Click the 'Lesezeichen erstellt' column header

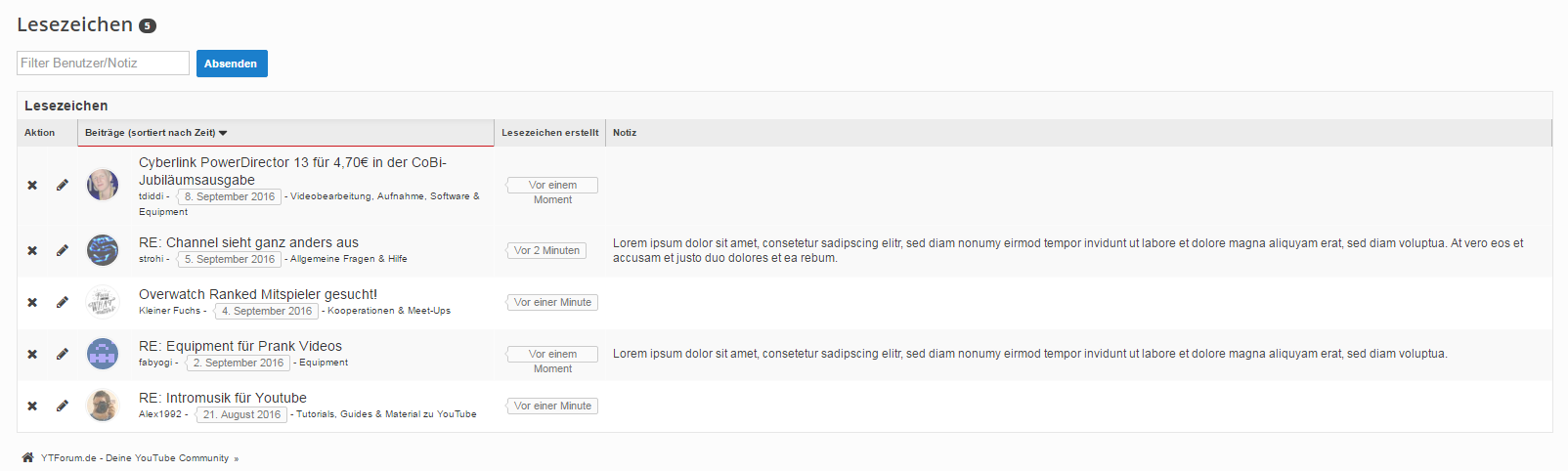click(x=549, y=133)
